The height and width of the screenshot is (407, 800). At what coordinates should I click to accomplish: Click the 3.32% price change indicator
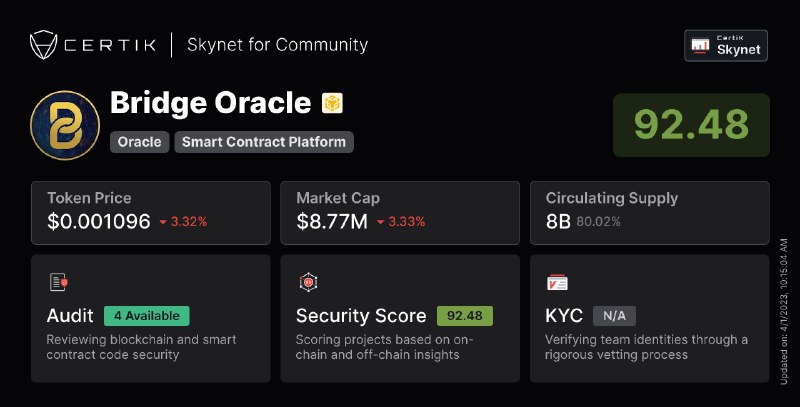tap(183, 222)
